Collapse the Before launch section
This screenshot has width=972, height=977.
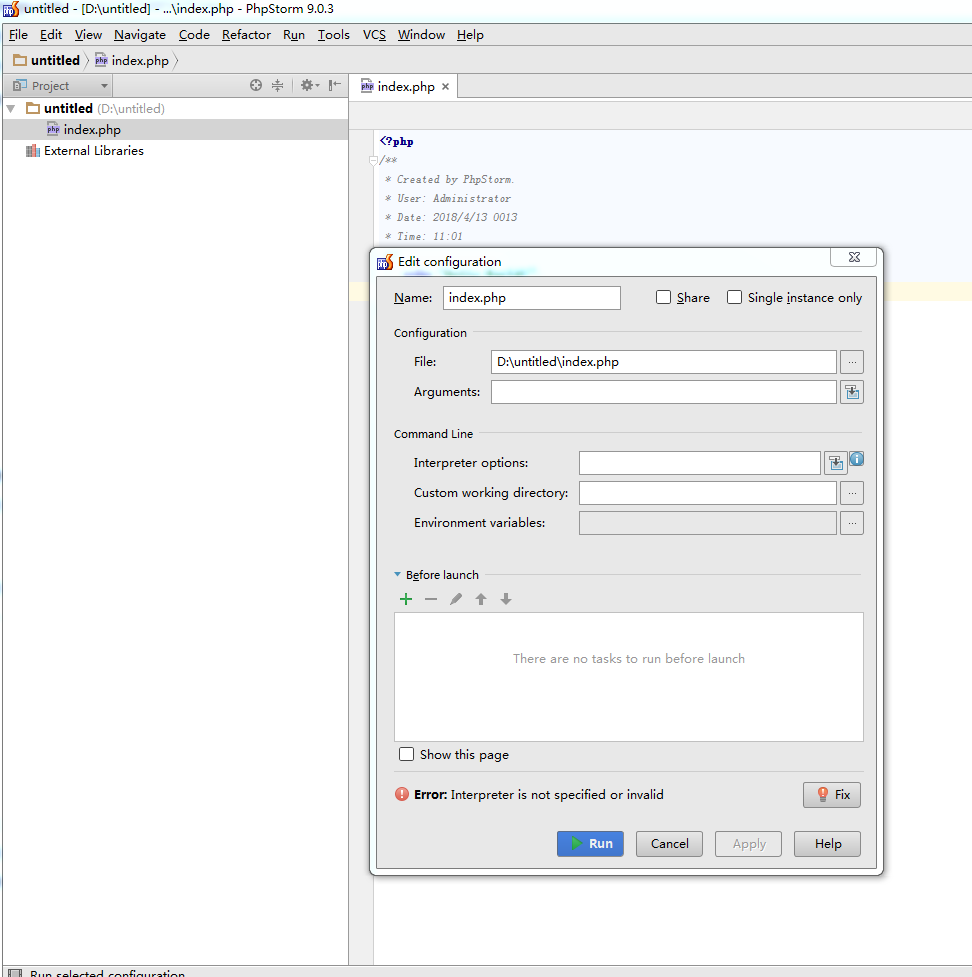pyautogui.click(x=397, y=574)
